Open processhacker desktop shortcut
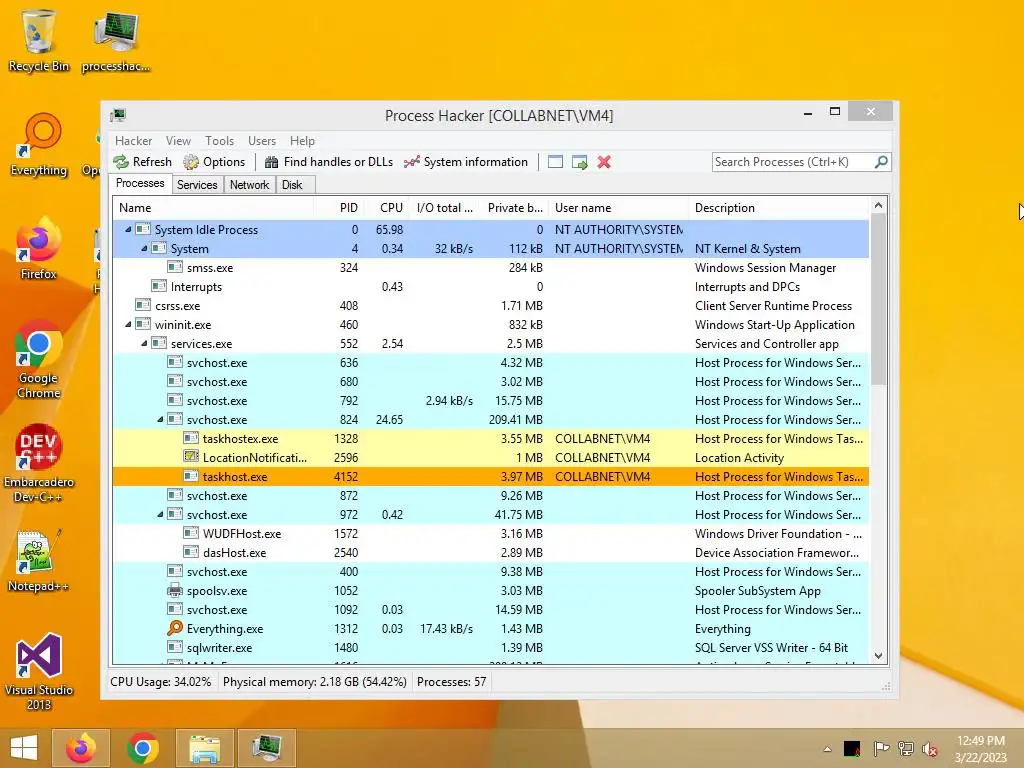This screenshot has width=1024, height=768. [x=116, y=40]
